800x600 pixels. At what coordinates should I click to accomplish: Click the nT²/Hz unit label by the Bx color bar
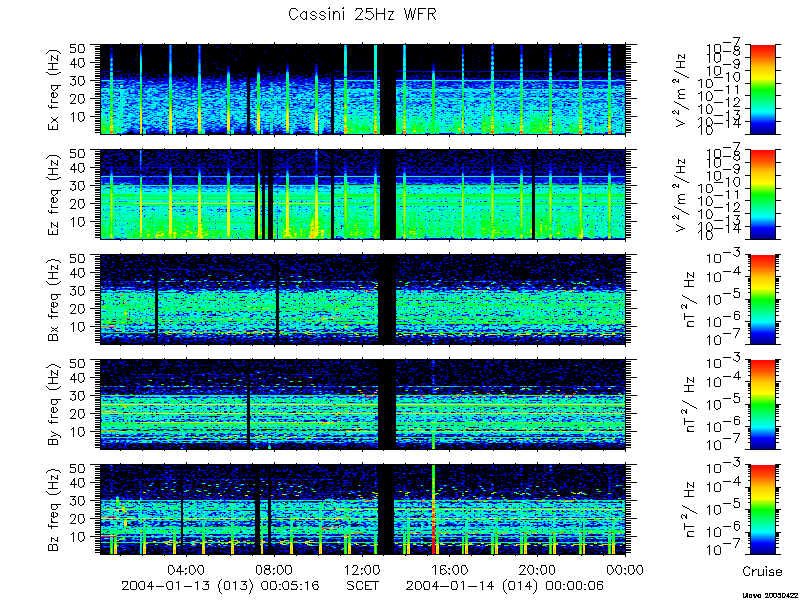click(691, 299)
